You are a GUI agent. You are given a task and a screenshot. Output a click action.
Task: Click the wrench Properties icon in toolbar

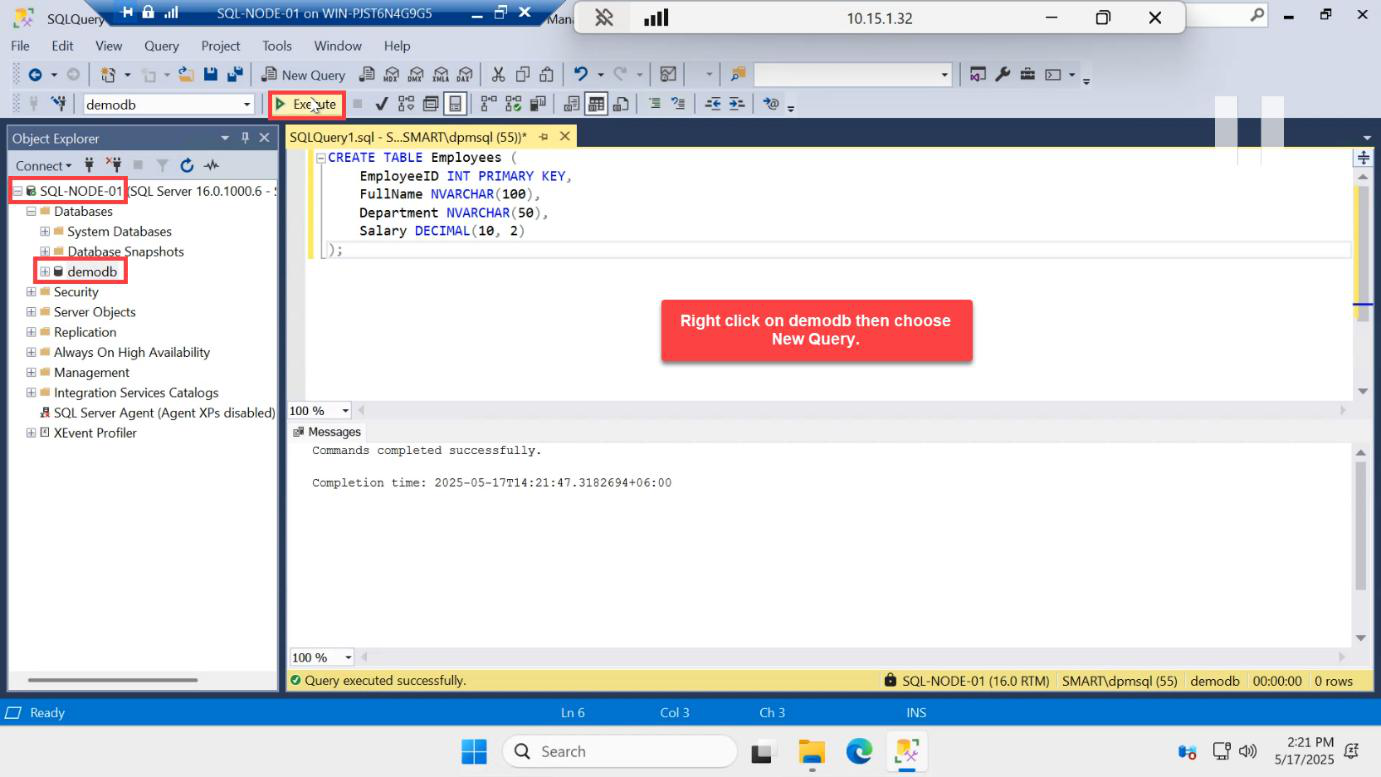click(1002, 74)
